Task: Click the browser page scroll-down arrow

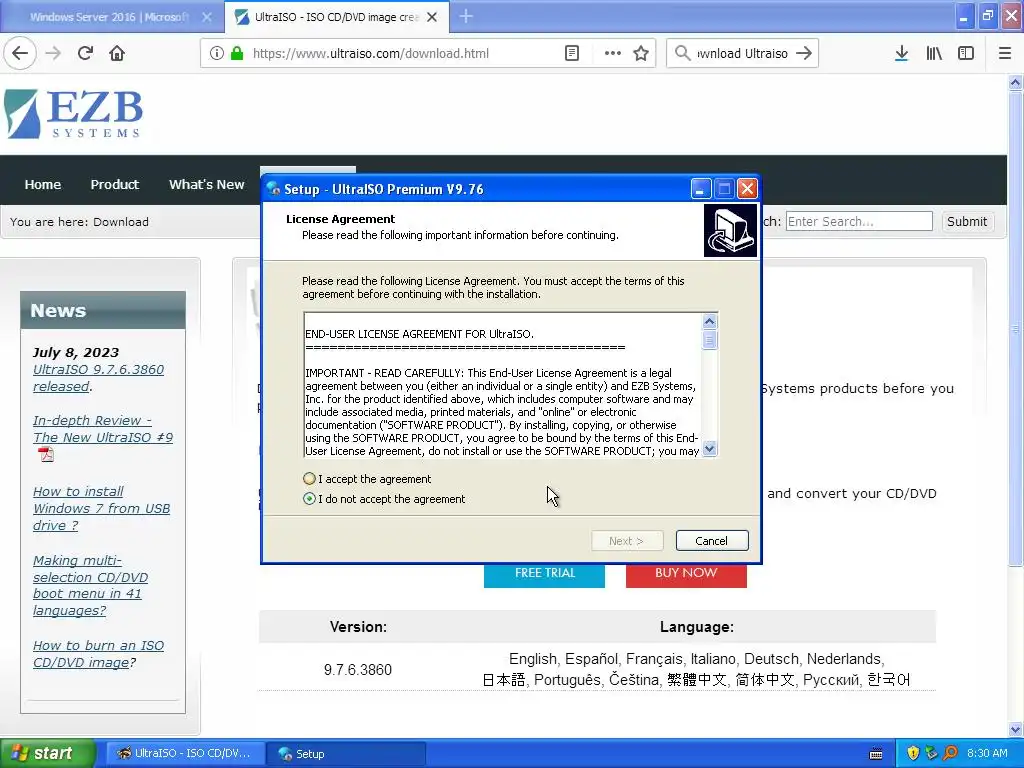Action: click(1015, 729)
